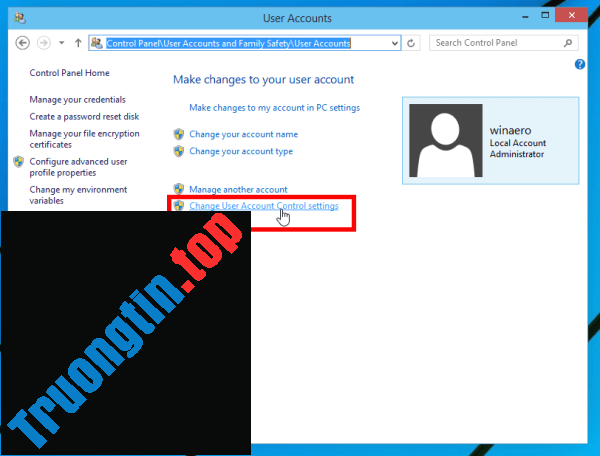Click the winaero account name text
The height and width of the screenshot is (456, 600).
[x=510, y=130]
